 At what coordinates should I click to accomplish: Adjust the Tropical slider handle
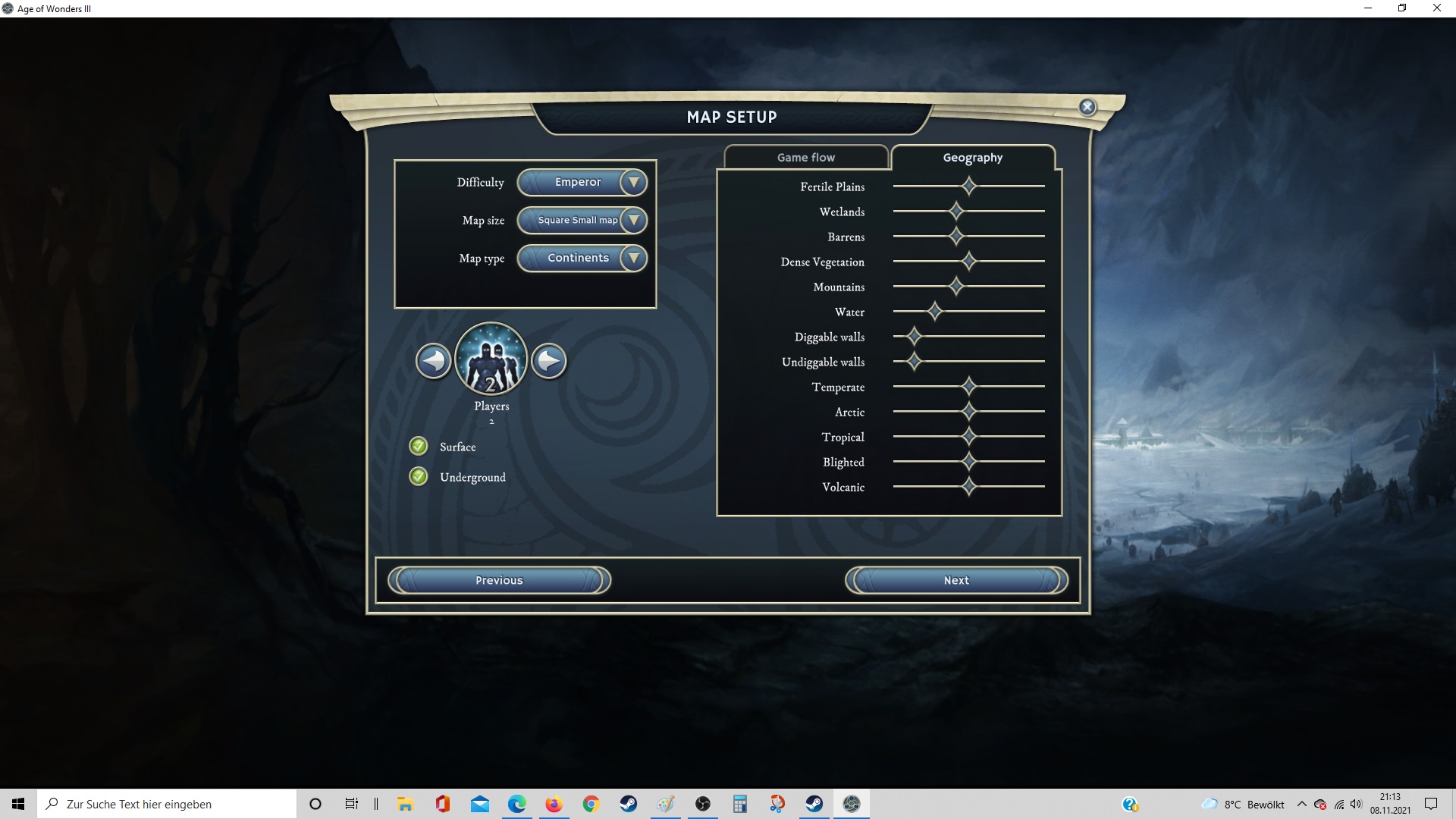pyautogui.click(x=968, y=436)
